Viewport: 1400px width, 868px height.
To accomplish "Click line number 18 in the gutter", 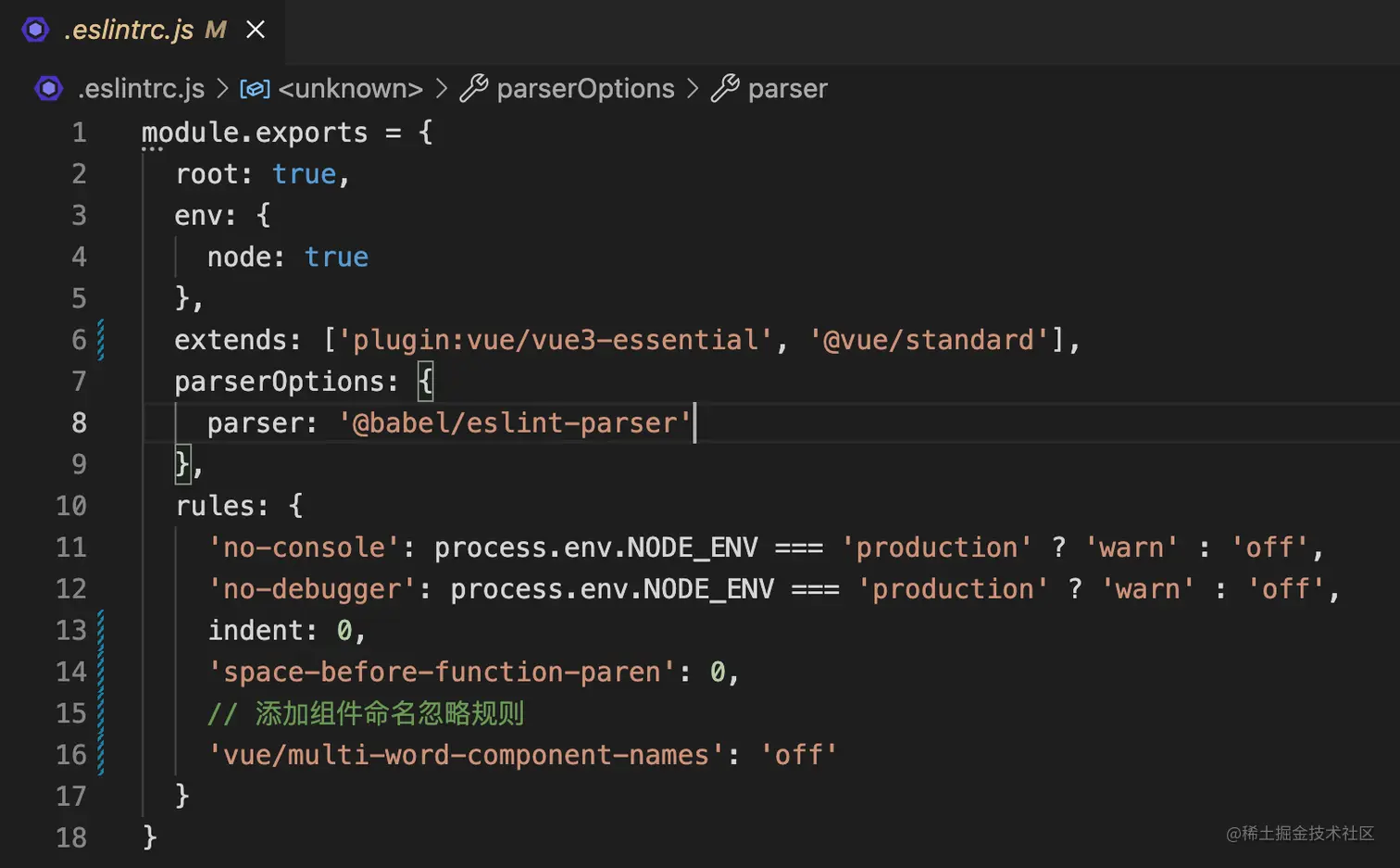I will tap(71, 837).
